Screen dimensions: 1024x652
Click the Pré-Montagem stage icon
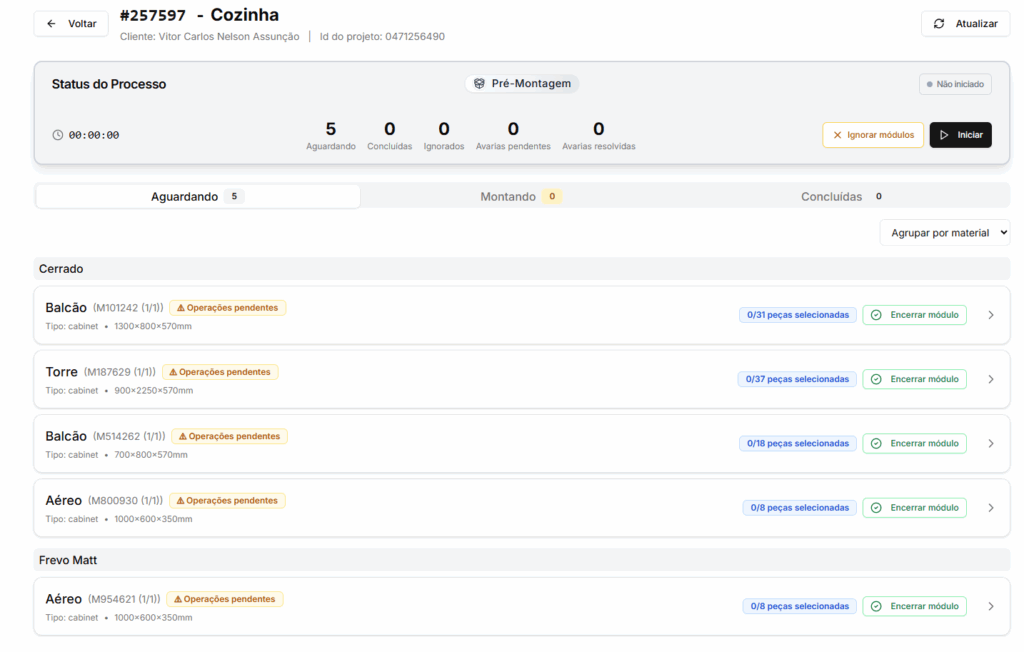pyautogui.click(x=479, y=84)
